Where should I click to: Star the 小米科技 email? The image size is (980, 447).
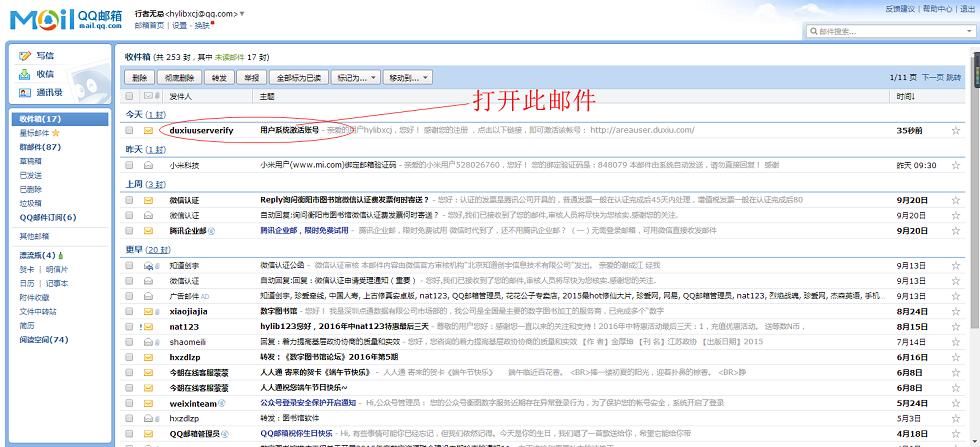955,166
